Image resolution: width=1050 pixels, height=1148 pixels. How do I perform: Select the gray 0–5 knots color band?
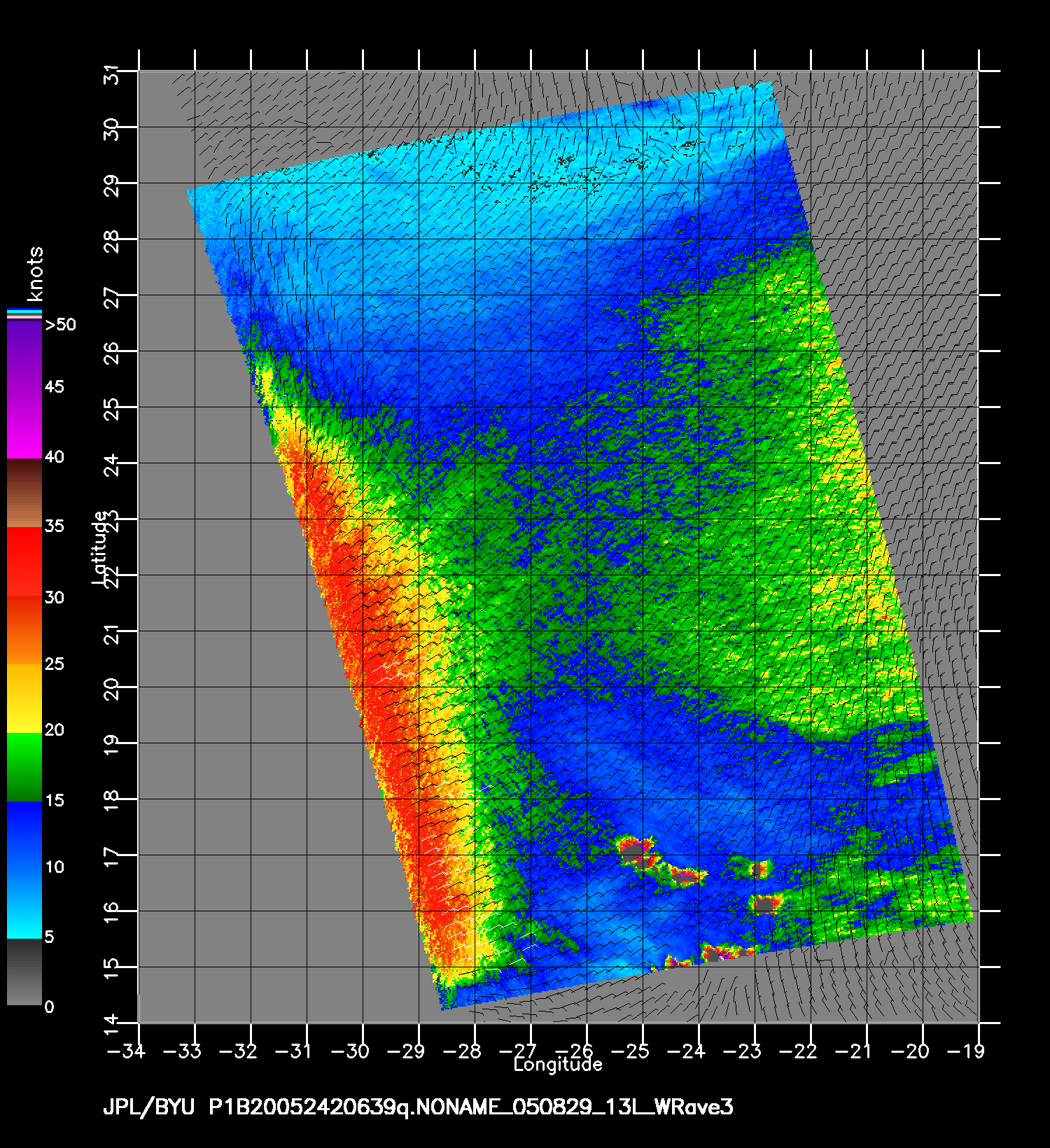click(24, 972)
